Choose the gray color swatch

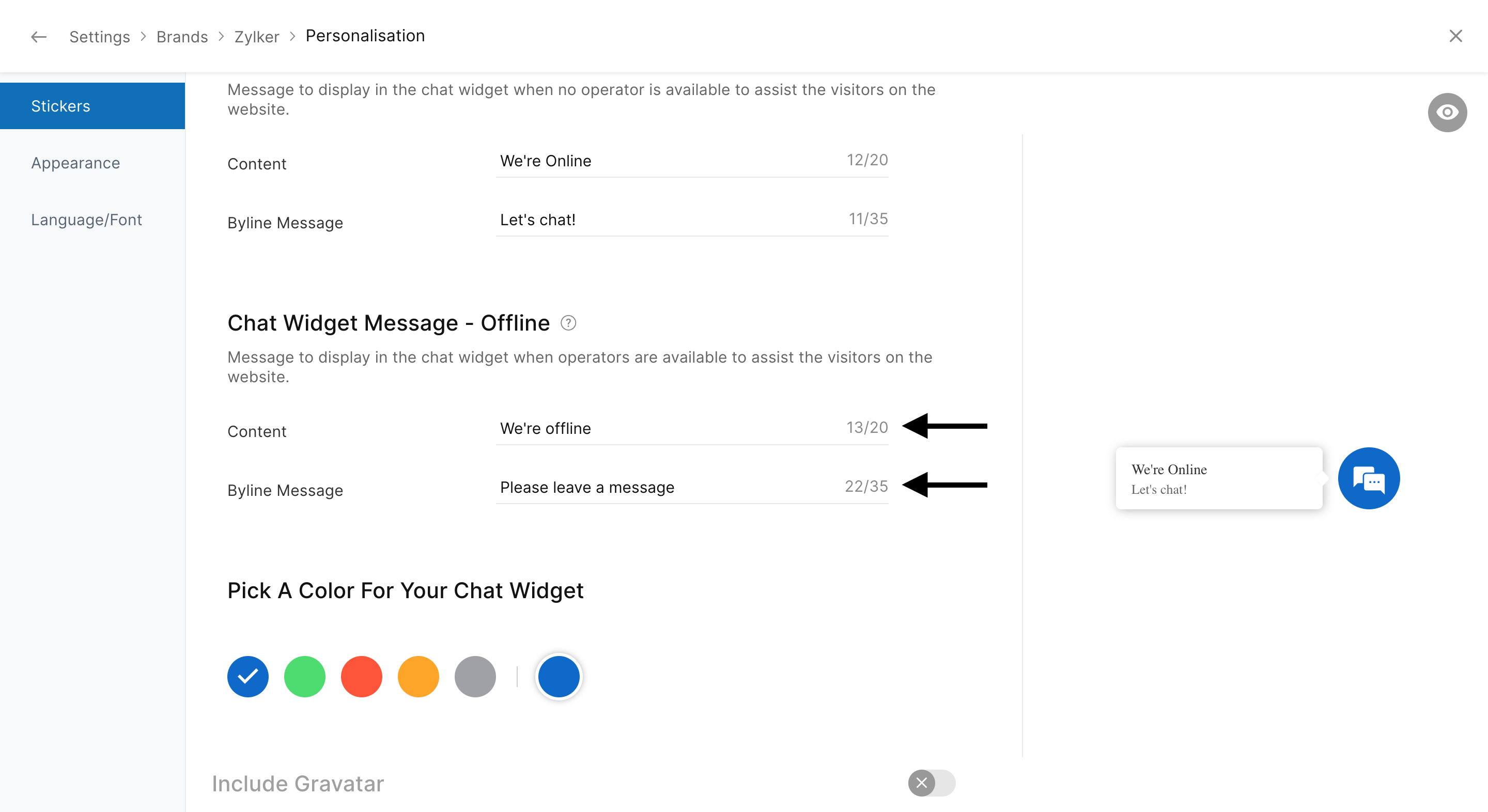point(475,676)
